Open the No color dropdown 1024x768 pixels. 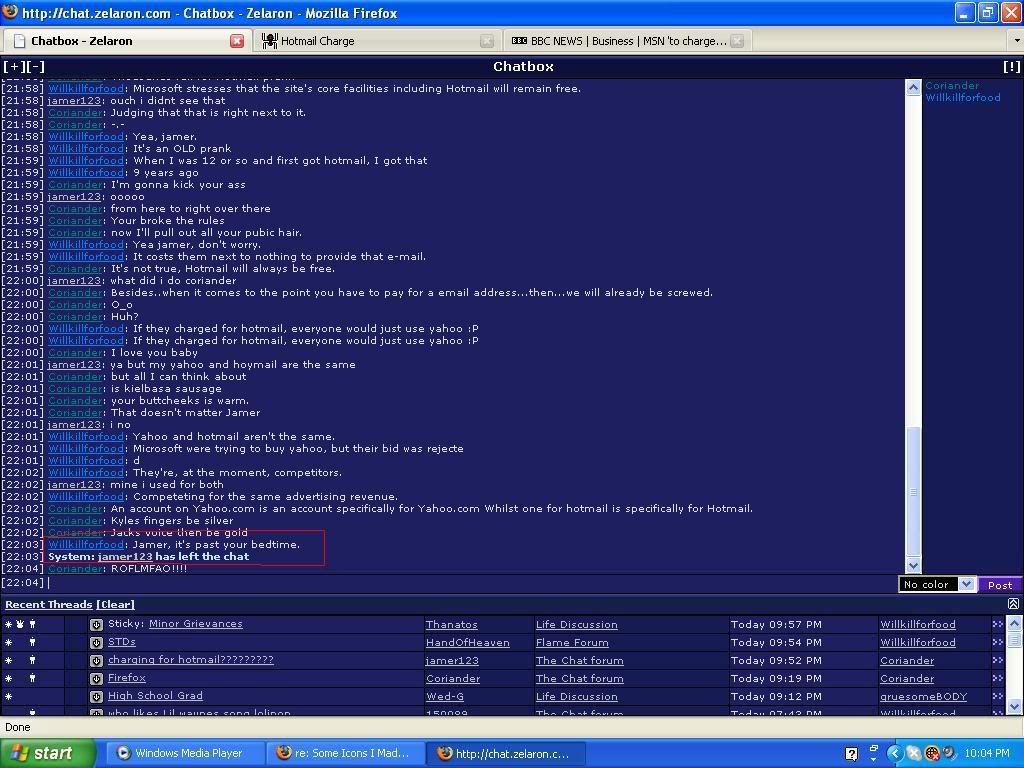coord(937,584)
